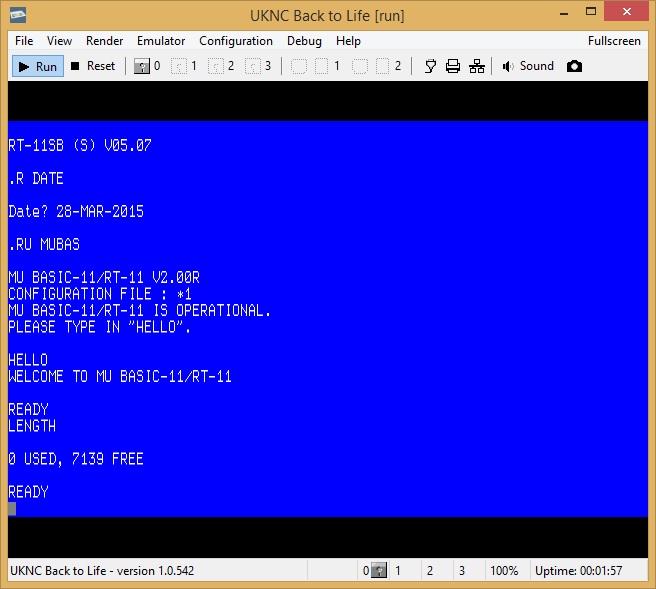Click the printer icon in toolbar
This screenshot has width=656, height=589.
(453, 66)
